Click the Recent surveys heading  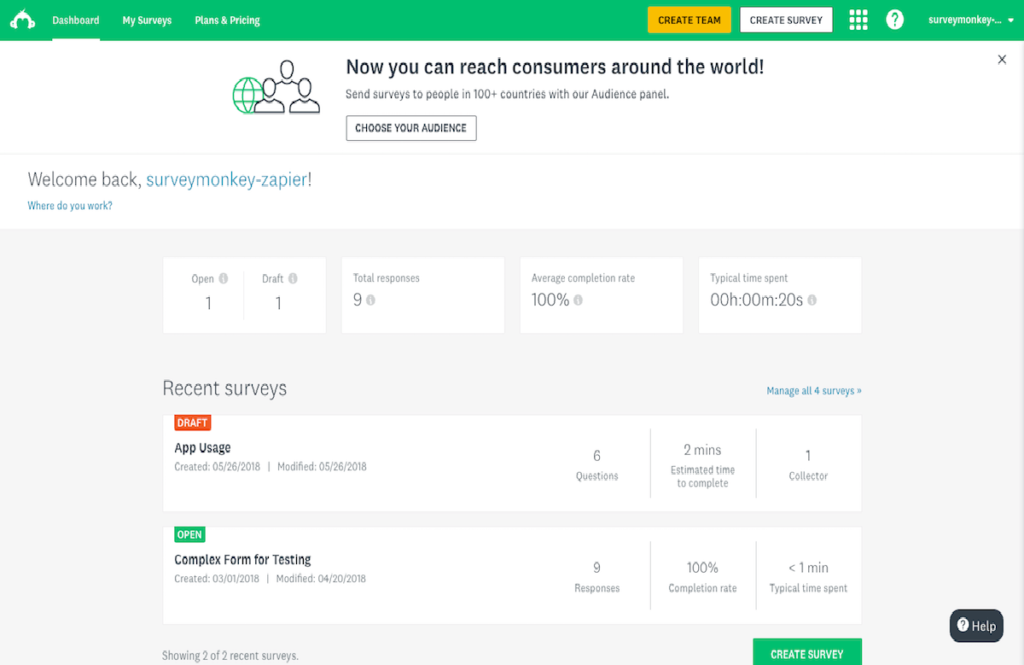tap(225, 388)
